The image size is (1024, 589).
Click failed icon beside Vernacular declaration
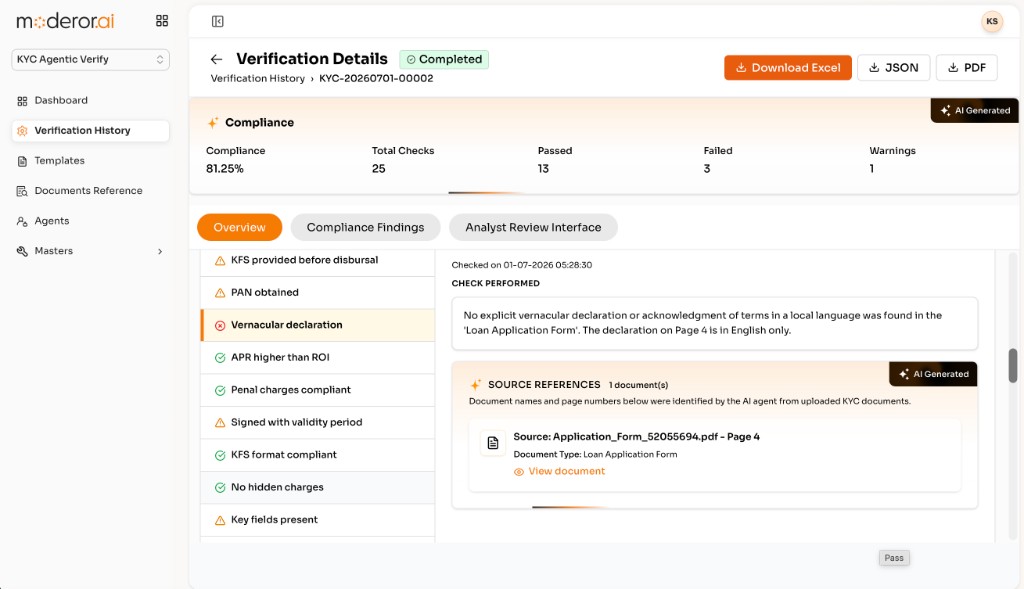pos(220,326)
